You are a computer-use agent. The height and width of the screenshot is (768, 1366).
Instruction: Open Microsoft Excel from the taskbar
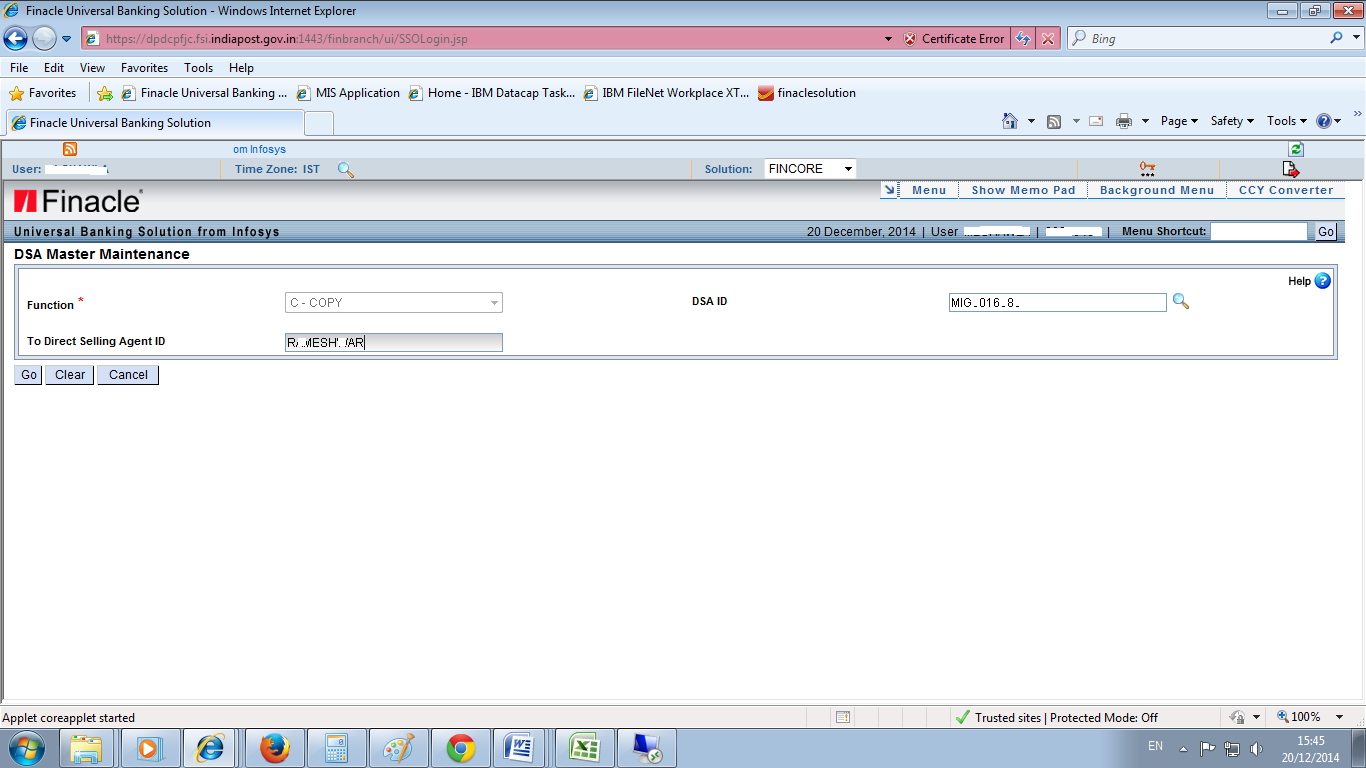tap(584, 747)
